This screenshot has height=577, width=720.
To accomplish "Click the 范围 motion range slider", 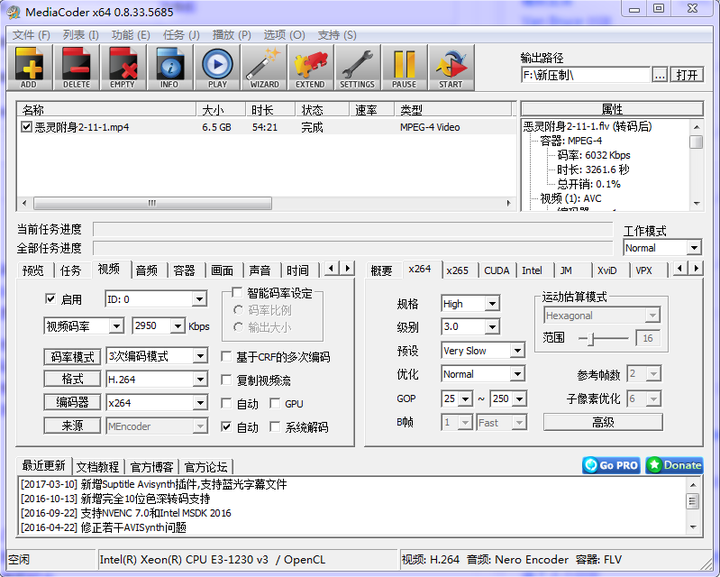I will pyautogui.click(x=603, y=339).
